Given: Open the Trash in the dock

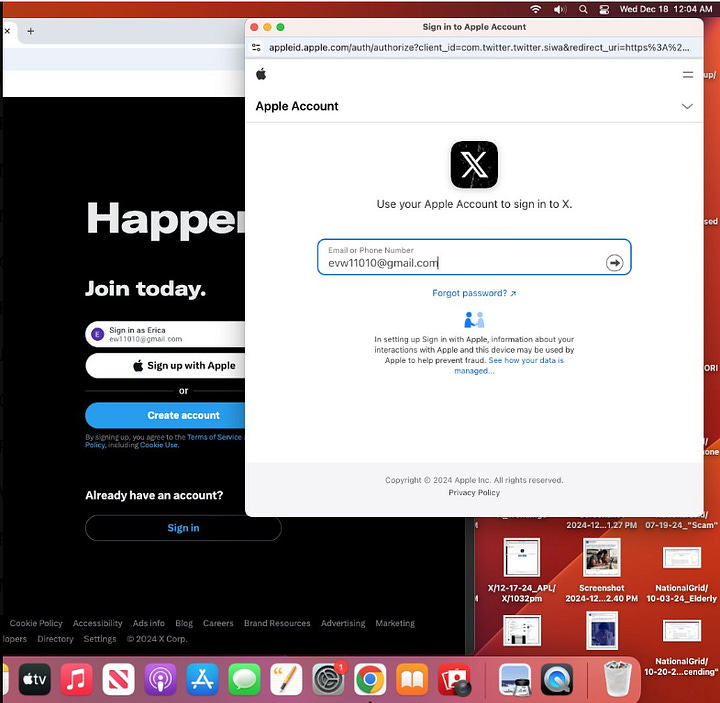Looking at the screenshot, I should pyautogui.click(x=617, y=679).
